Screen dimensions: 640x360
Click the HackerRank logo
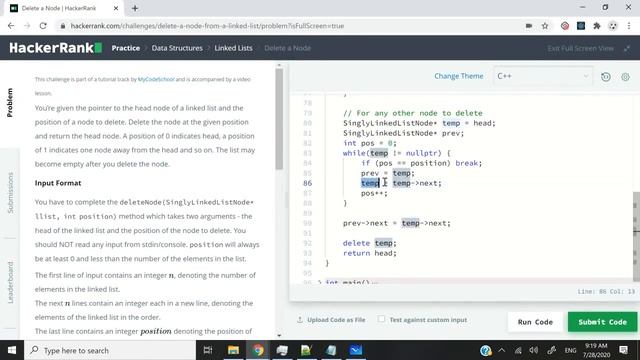pyautogui.click(x=56, y=48)
